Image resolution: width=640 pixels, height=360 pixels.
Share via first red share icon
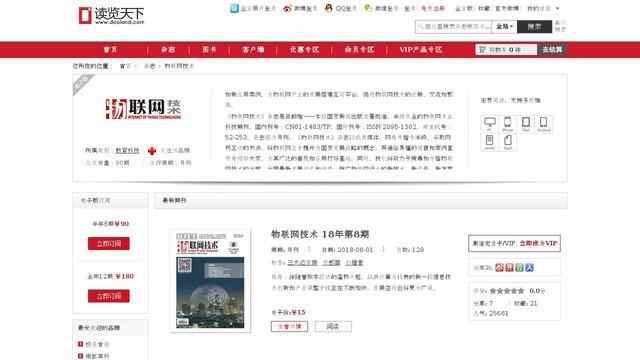point(499,268)
